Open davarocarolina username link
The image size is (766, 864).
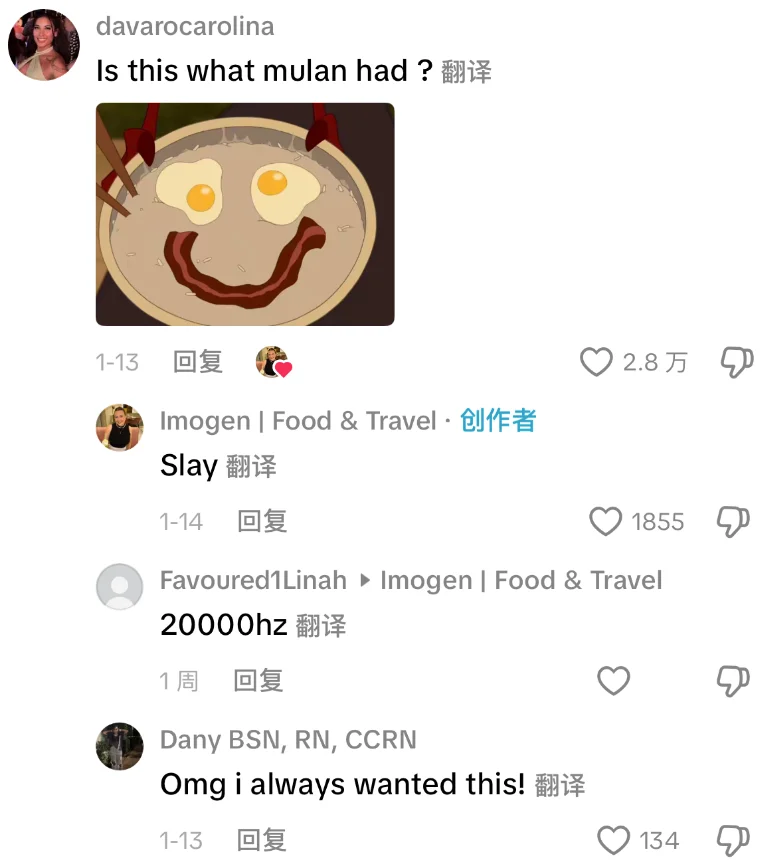(x=185, y=26)
